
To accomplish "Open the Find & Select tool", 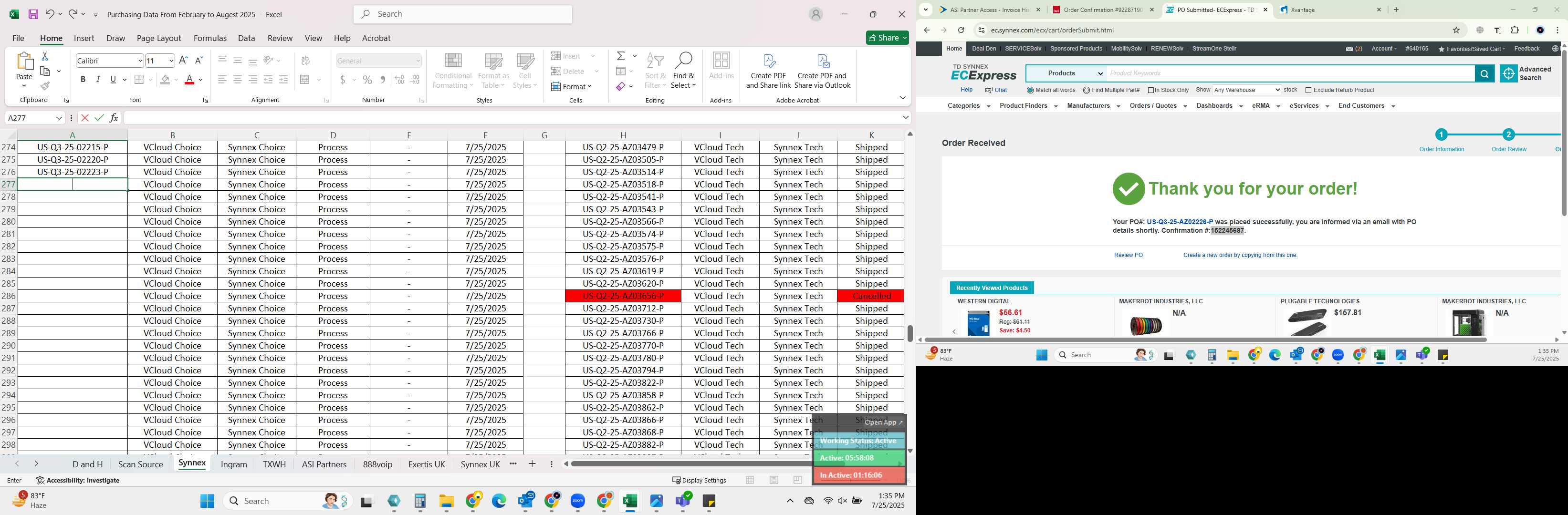I will click(x=683, y=71).
